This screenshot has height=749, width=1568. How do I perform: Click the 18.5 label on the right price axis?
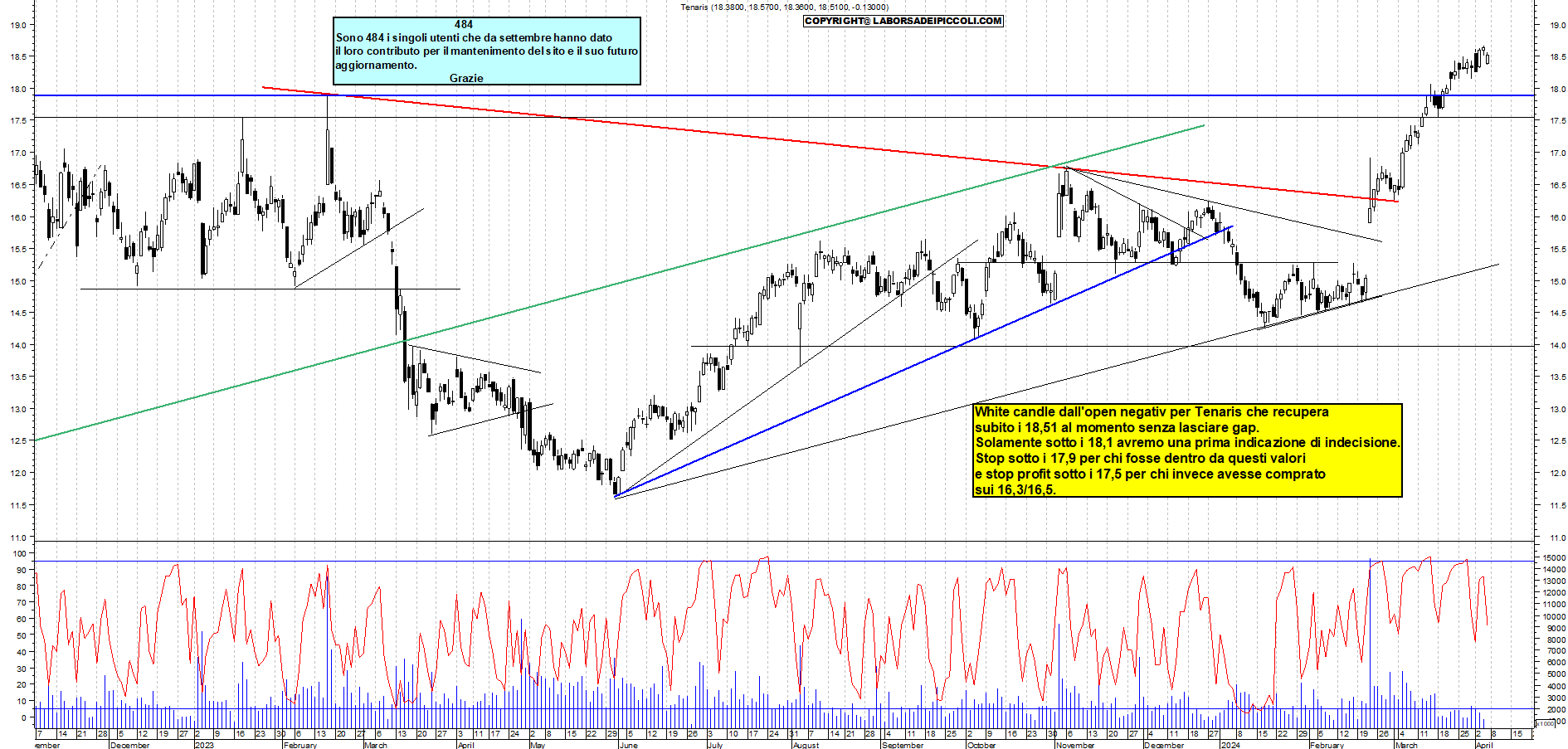tap(1557, 57)
